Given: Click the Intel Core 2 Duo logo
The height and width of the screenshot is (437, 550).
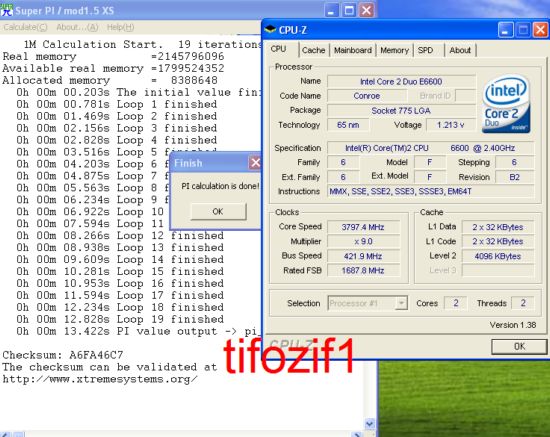Looking at the screenshot, I should pos(506,104).
